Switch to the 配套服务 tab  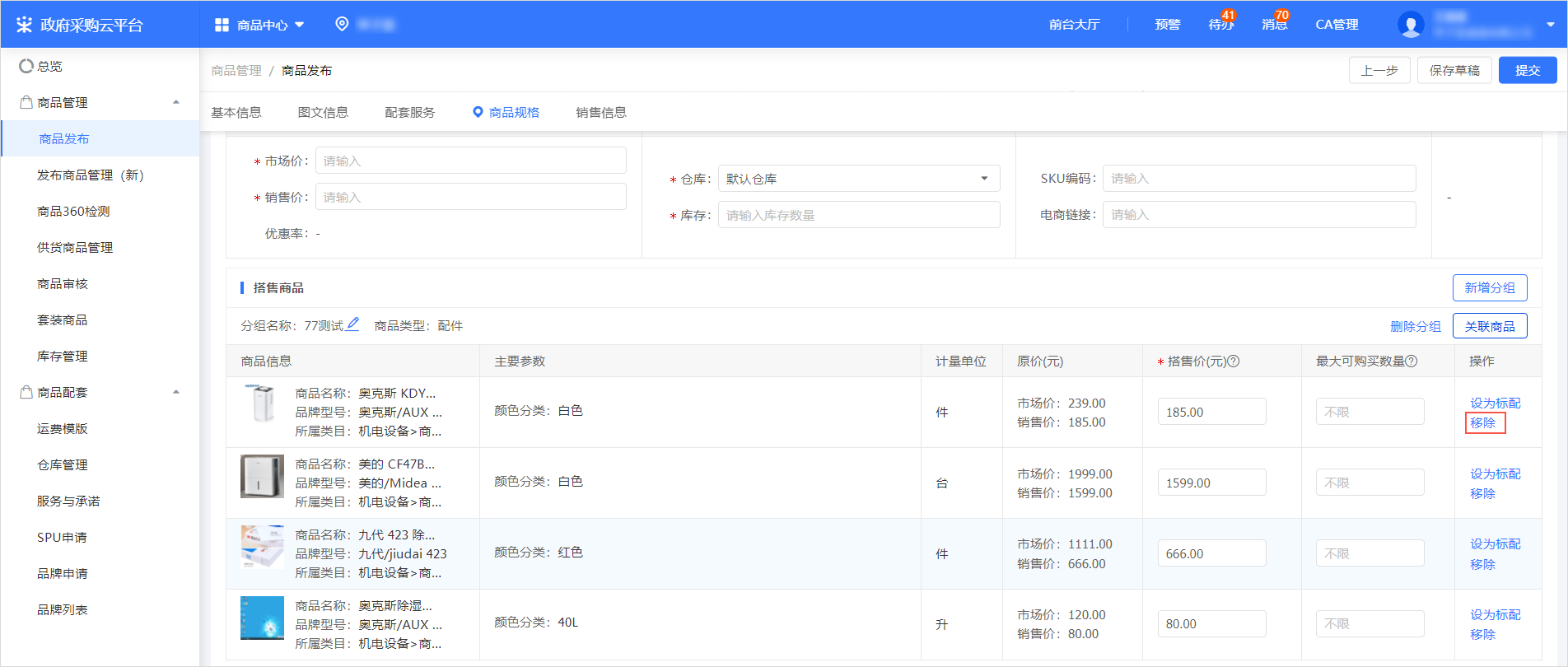point(410,113)
